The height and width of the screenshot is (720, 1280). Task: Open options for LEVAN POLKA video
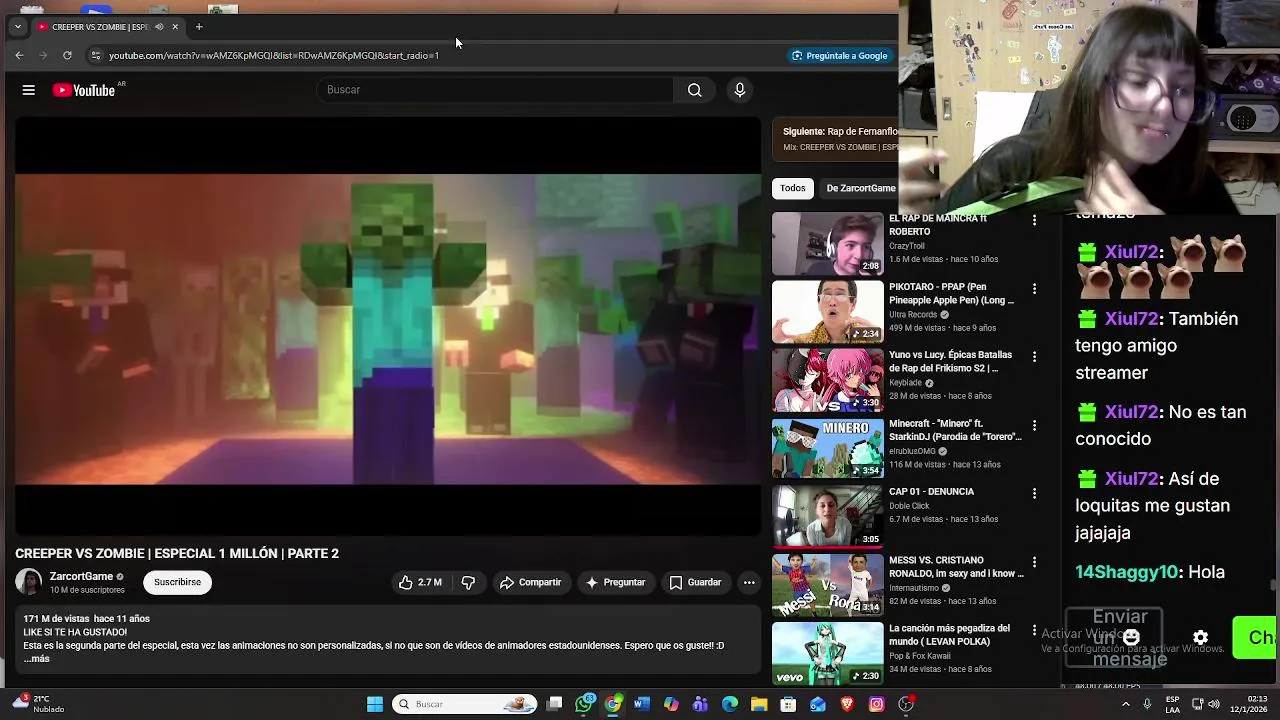point(1034,630)
